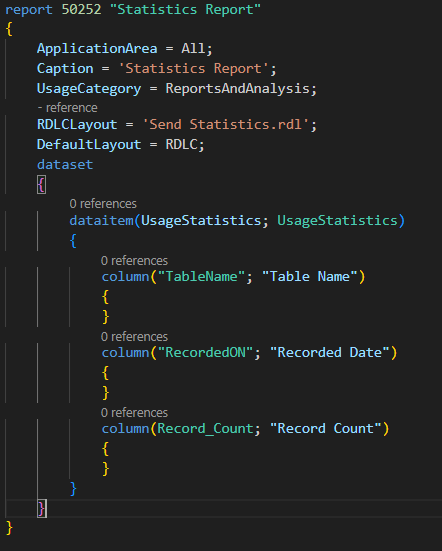The image size is (442, 551).
Task: Select the "Statistics Report" report name string
Action: point(185,9)
